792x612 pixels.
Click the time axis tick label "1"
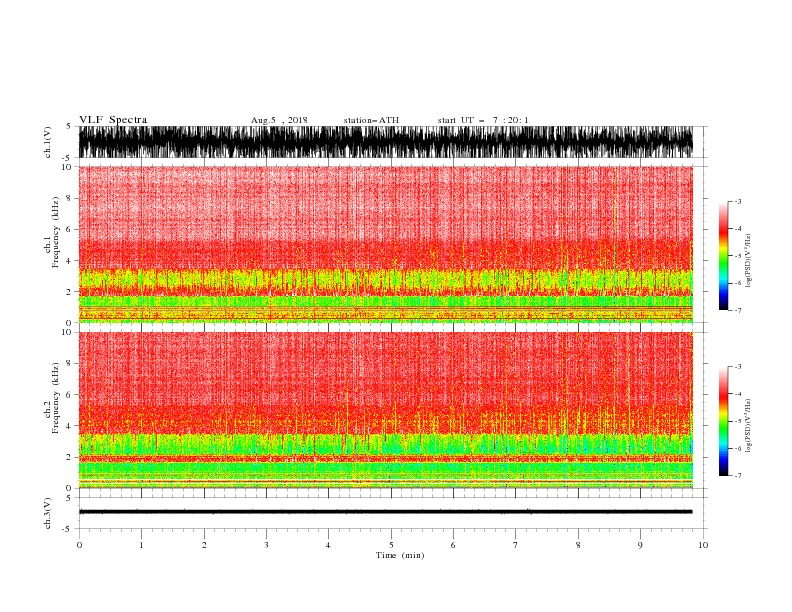pyautogui.click(x=141, y=545)
